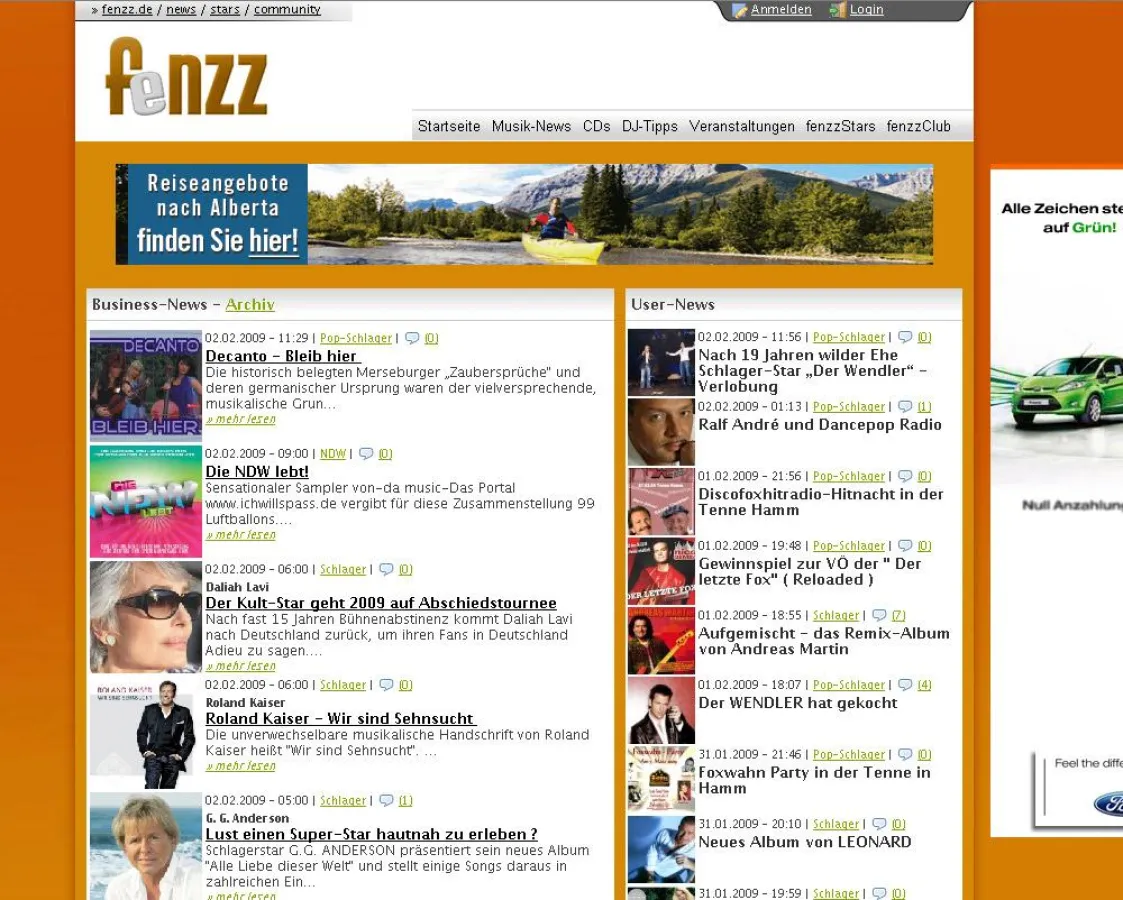Image resolution: width=1123 pixels, height=900 pixels.
Task: Click mehr lesen under Daliah Lavi article
Action: pyautogui.click(x=241, y=665)
